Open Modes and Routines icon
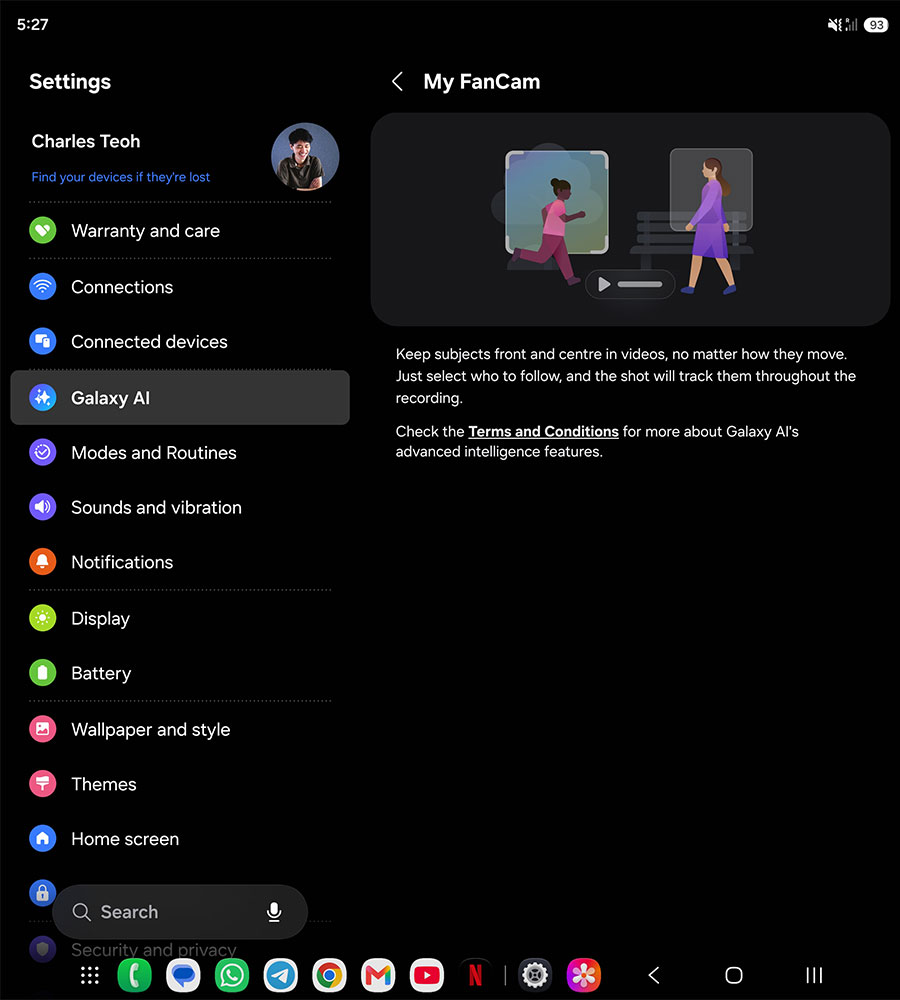The image size is (900, 1000). point(43,452)
